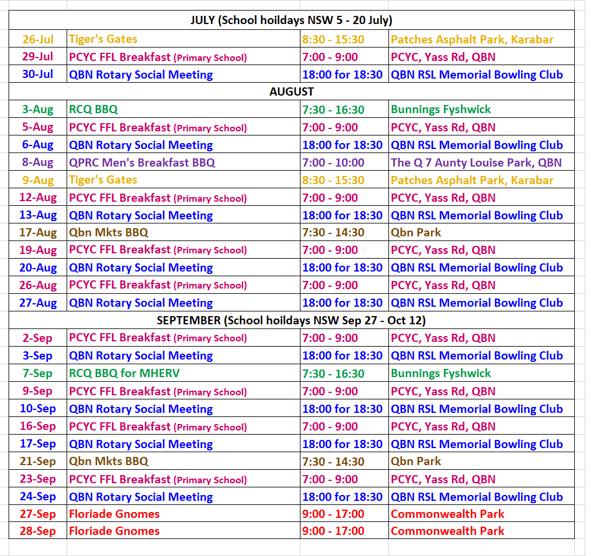Click Bunnings Fyshwick cell in 7-Sep row

click(481, 373)
